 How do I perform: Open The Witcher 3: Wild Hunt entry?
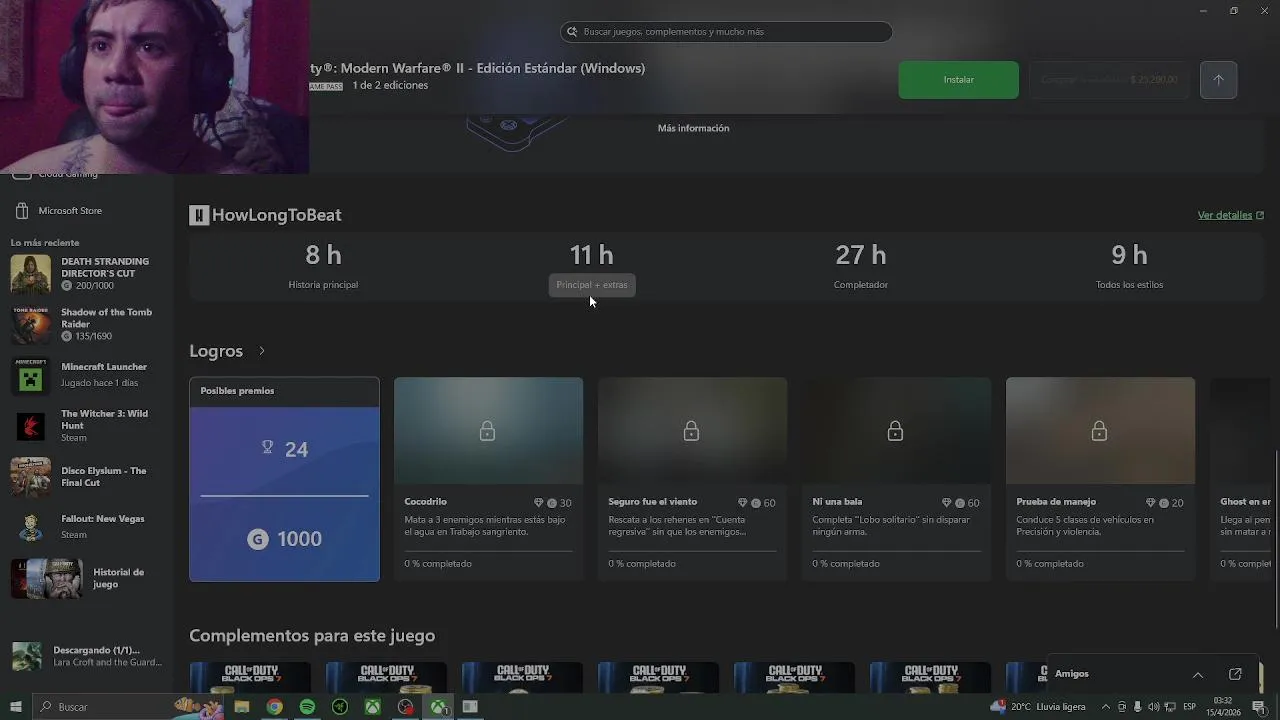click(86, 426)
